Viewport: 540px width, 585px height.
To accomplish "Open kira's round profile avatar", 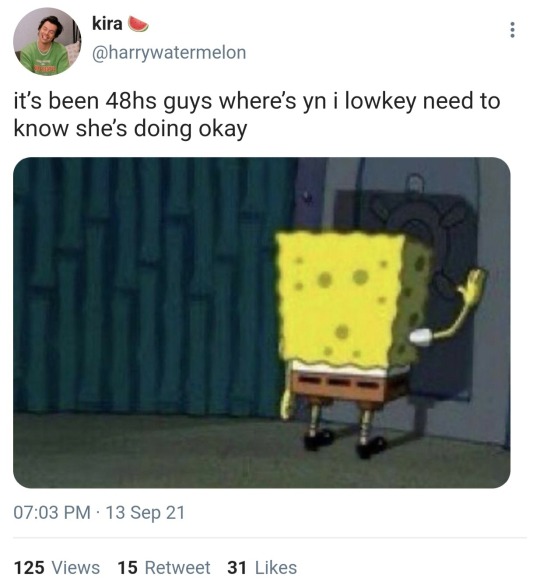I will (47, 42).
